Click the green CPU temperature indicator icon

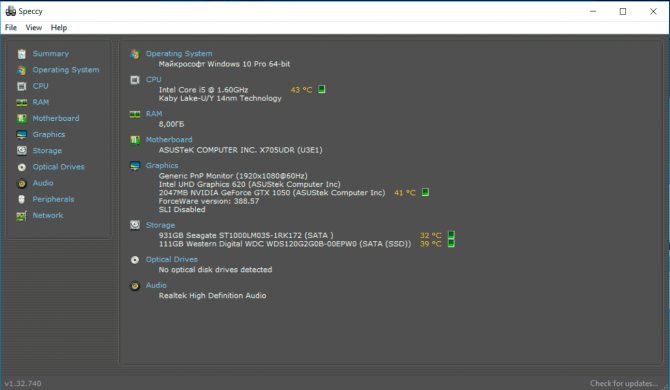(322, 89)
